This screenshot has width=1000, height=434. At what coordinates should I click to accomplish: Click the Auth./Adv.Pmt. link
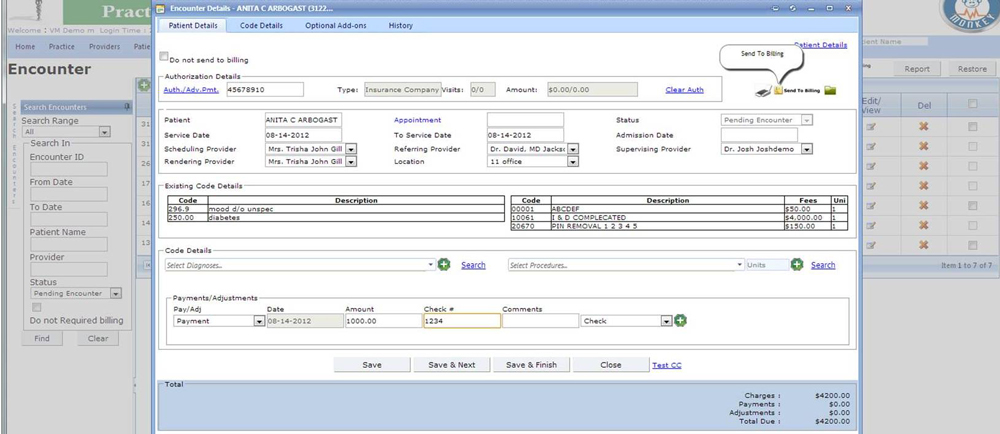point(191,90)
